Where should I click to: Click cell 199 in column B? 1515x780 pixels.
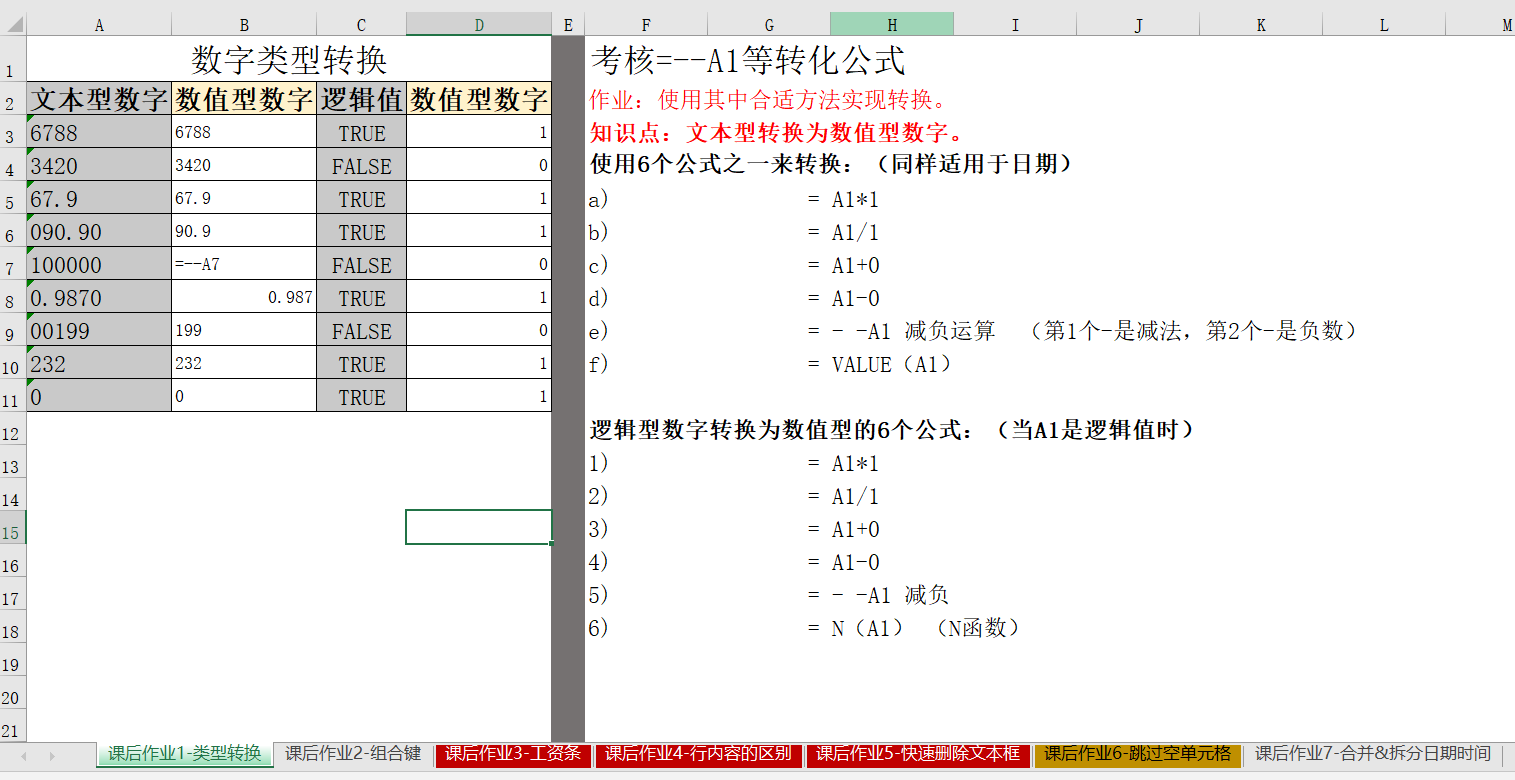pyautogui.click(x=244, y=330)
